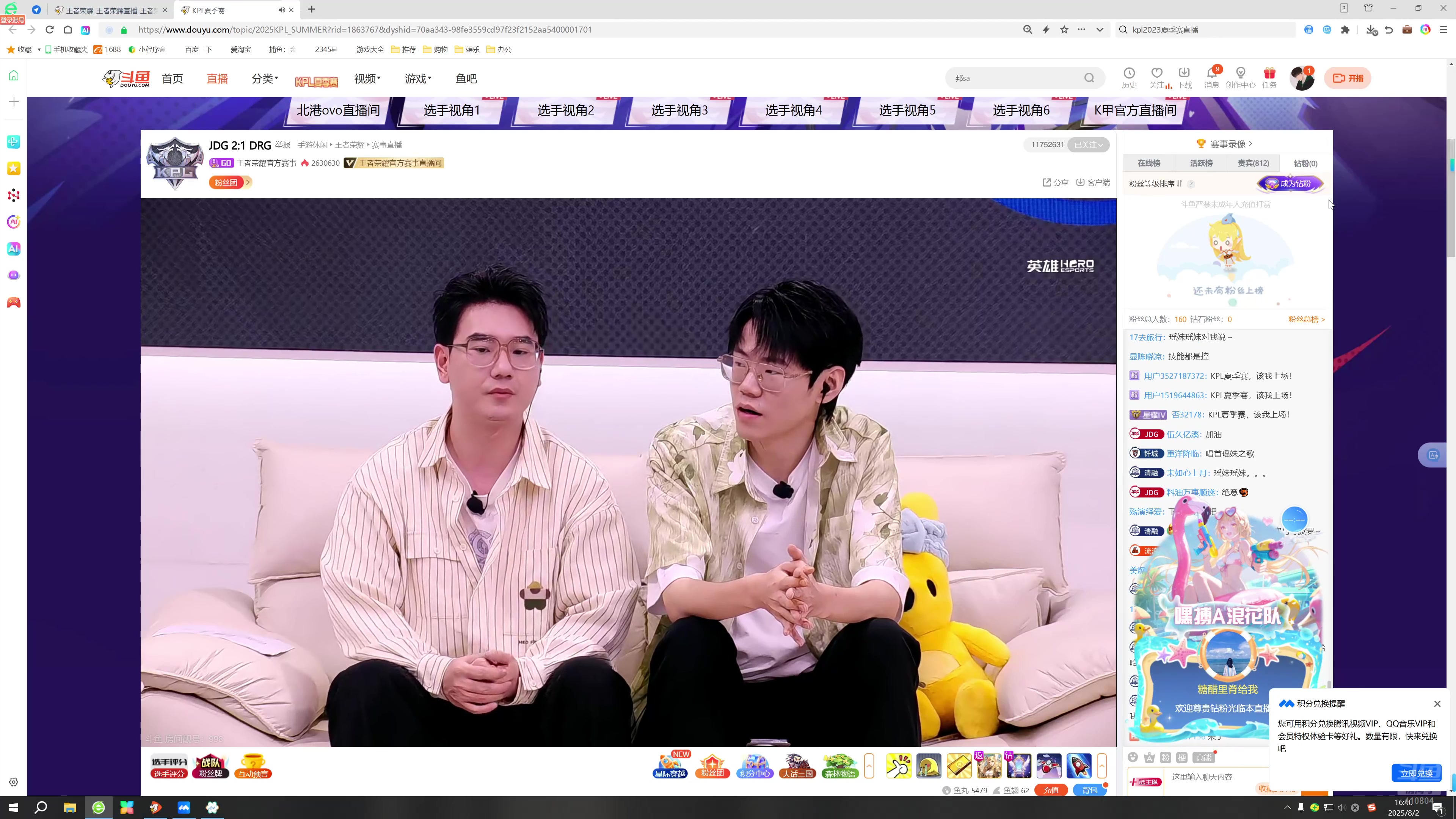
Task: Open the 任务 gift box tasks
Action: pos(1269,78)
